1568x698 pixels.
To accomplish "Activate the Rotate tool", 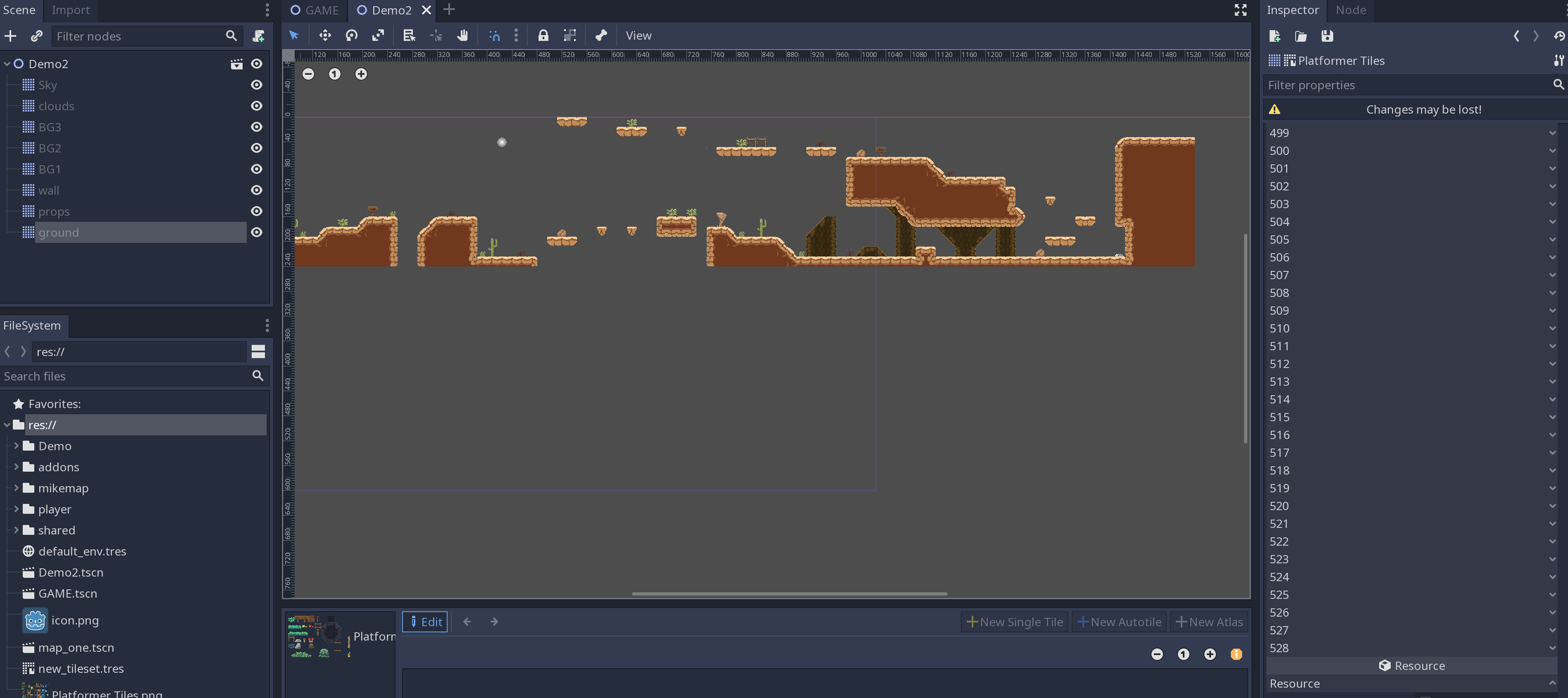I will [351, 35].
